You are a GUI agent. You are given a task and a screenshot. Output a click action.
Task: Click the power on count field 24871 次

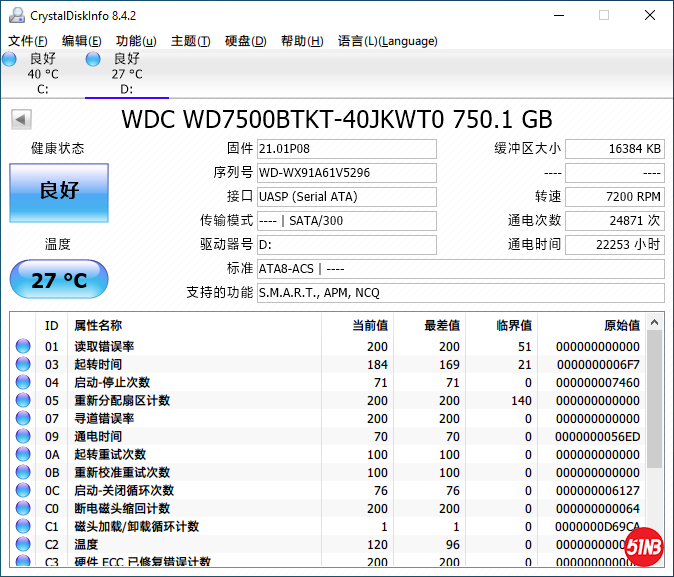tap(615, 221)
